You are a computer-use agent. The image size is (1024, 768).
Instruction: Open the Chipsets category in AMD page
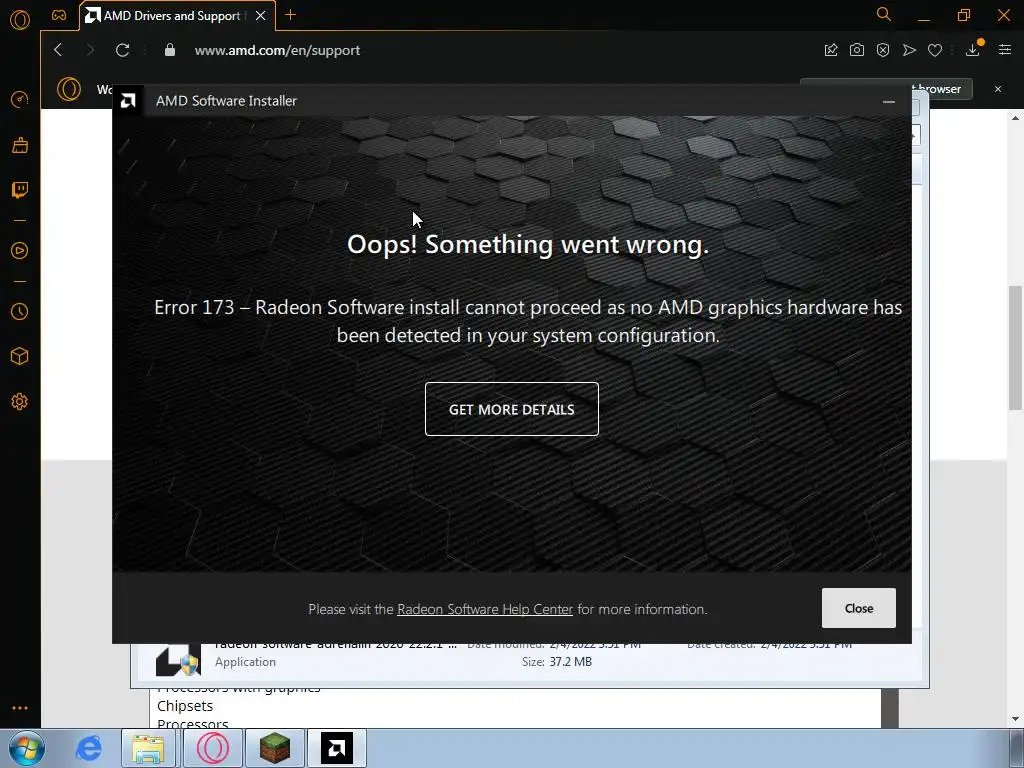tap(185, 706)
